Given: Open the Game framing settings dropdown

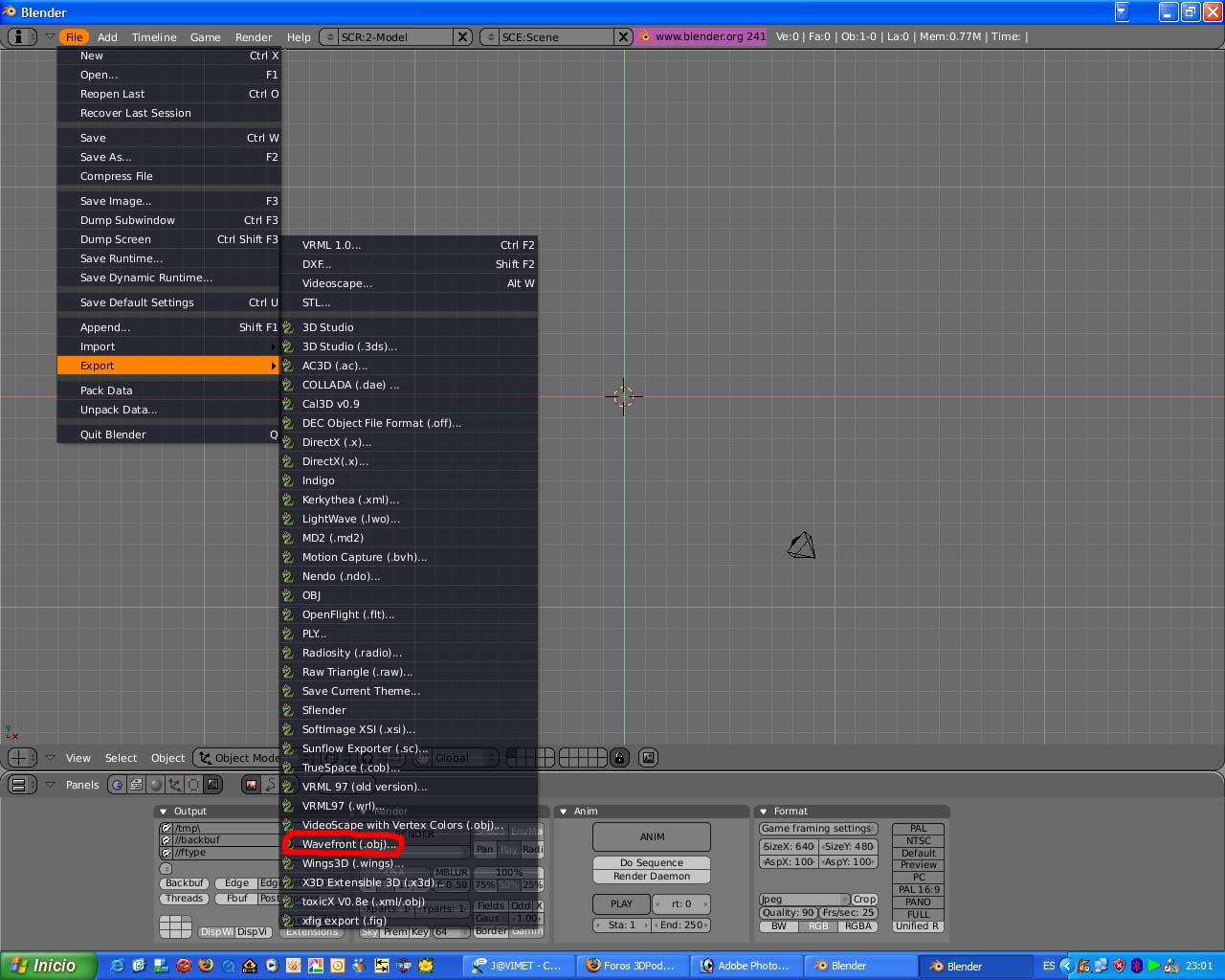Looking at the screenshot, I should [818, 829].
